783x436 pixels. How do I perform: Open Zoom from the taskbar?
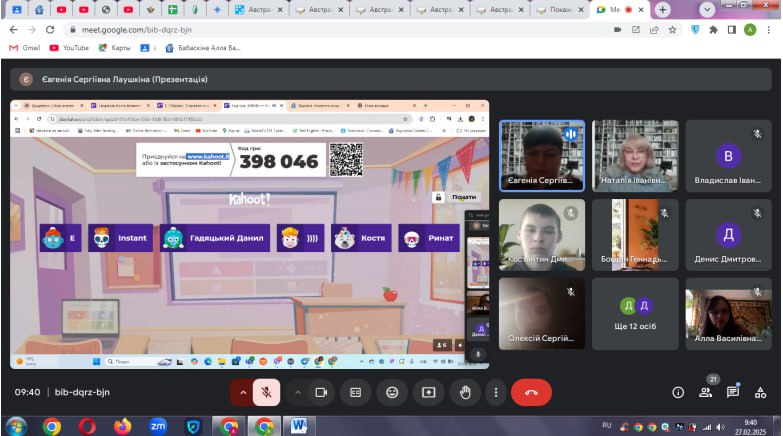[x=158, y=427]
